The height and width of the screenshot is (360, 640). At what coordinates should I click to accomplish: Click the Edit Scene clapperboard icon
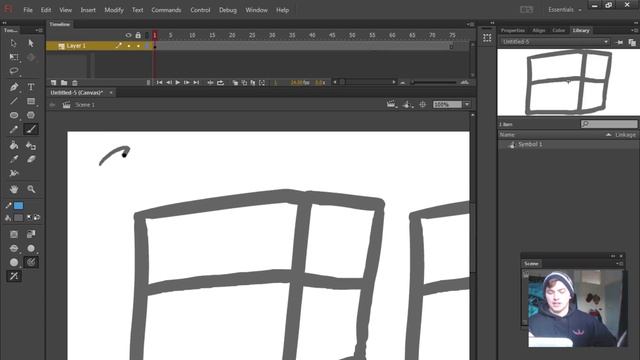pos(391,105)
